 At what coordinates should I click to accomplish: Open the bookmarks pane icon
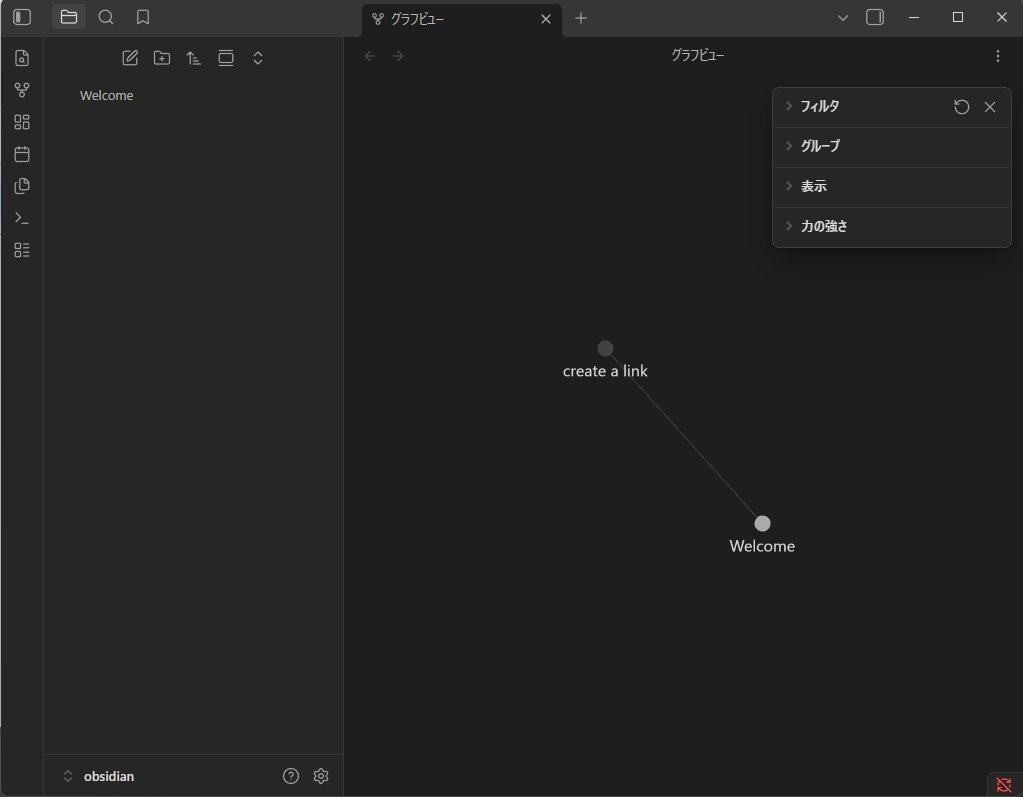(143, 17)
